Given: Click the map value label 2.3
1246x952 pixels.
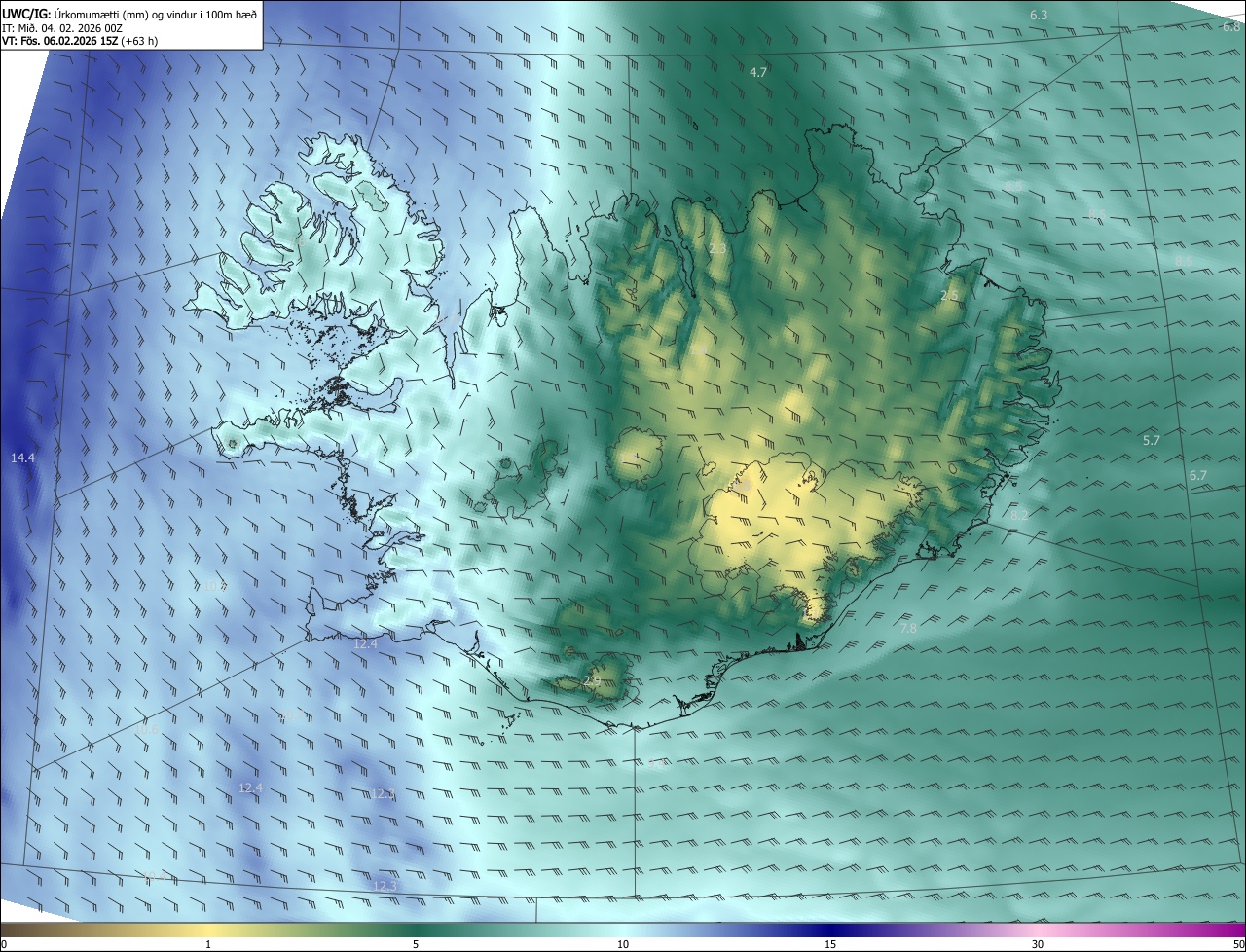Looking at the screenshot, I should tap(717, 249).
